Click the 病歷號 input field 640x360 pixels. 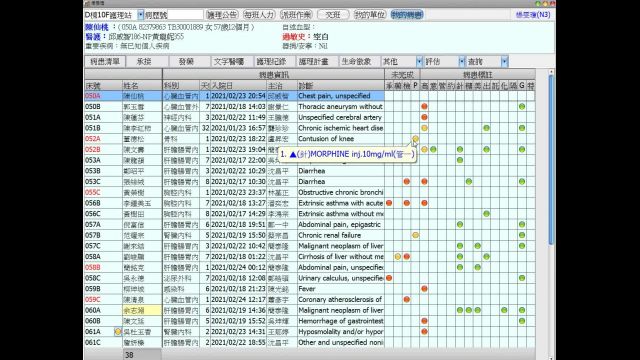tap(185, 15)
